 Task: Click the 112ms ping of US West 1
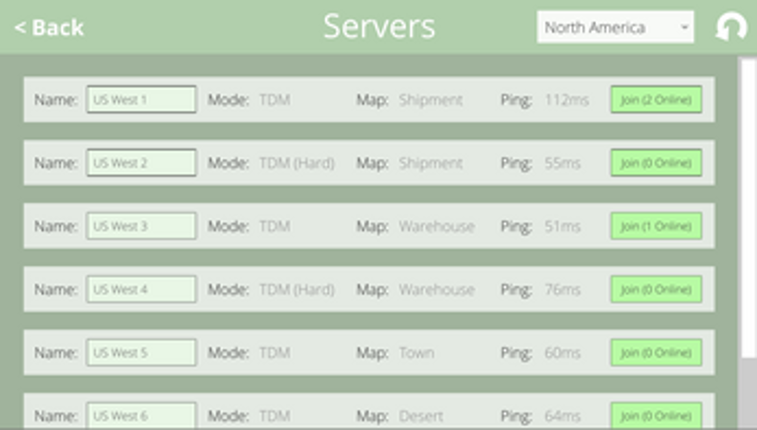[567, 100]
